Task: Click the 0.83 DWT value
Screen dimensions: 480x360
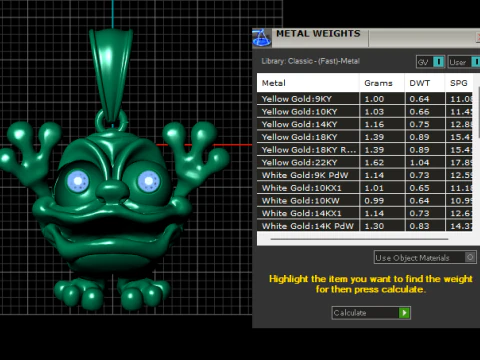Action: pos(419,226)
